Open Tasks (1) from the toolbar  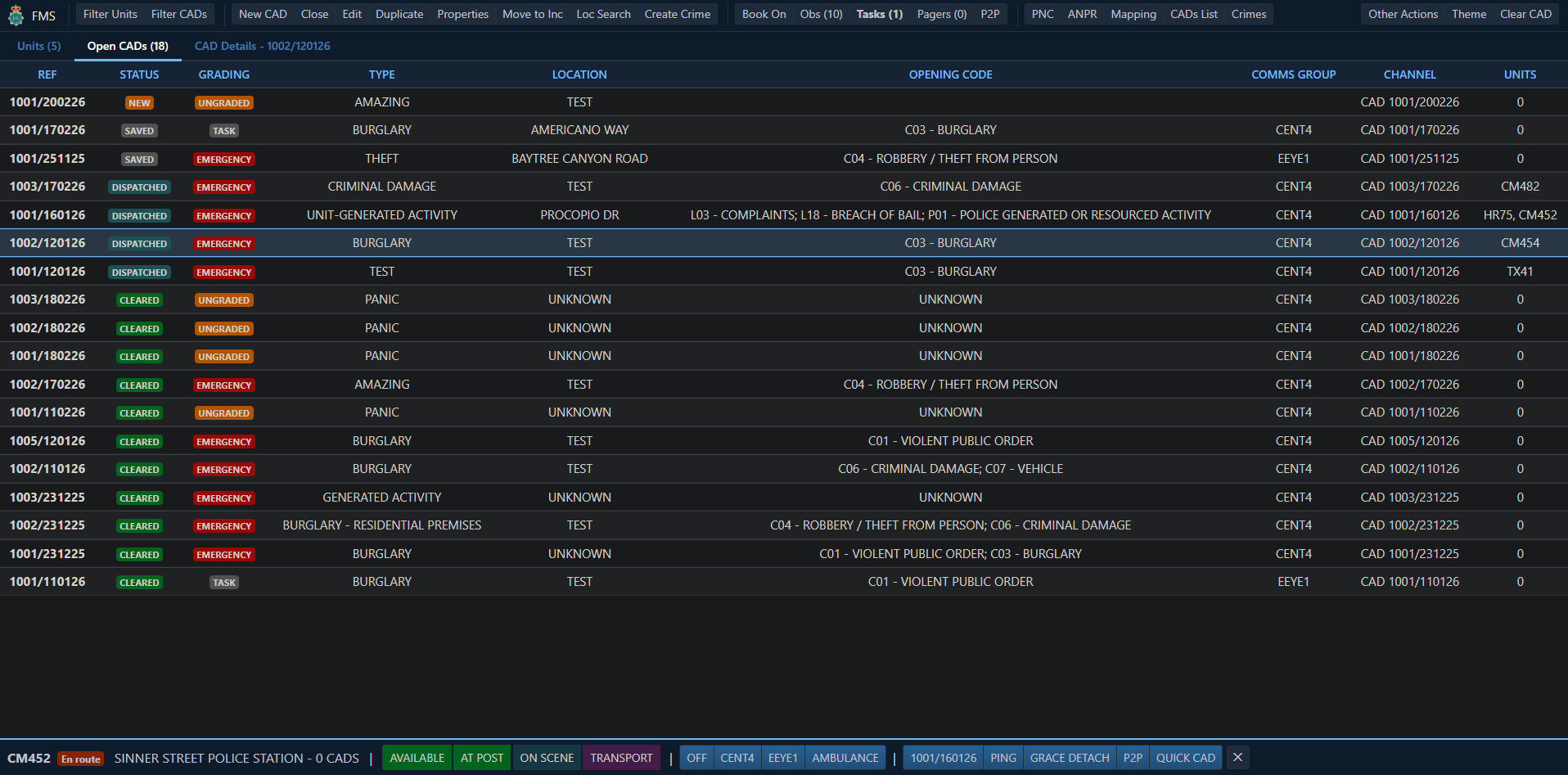tap(879, 14)
